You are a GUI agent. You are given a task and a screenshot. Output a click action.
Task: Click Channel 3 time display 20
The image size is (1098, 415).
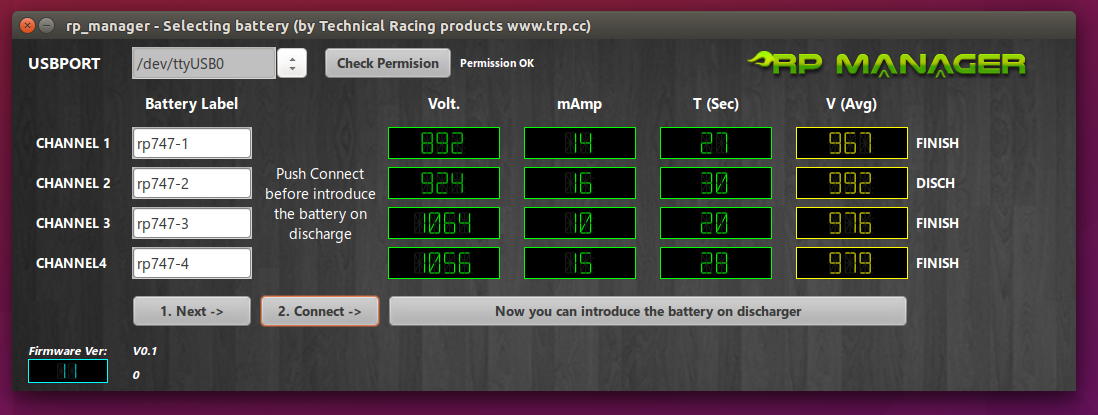(x=716, y=223)
